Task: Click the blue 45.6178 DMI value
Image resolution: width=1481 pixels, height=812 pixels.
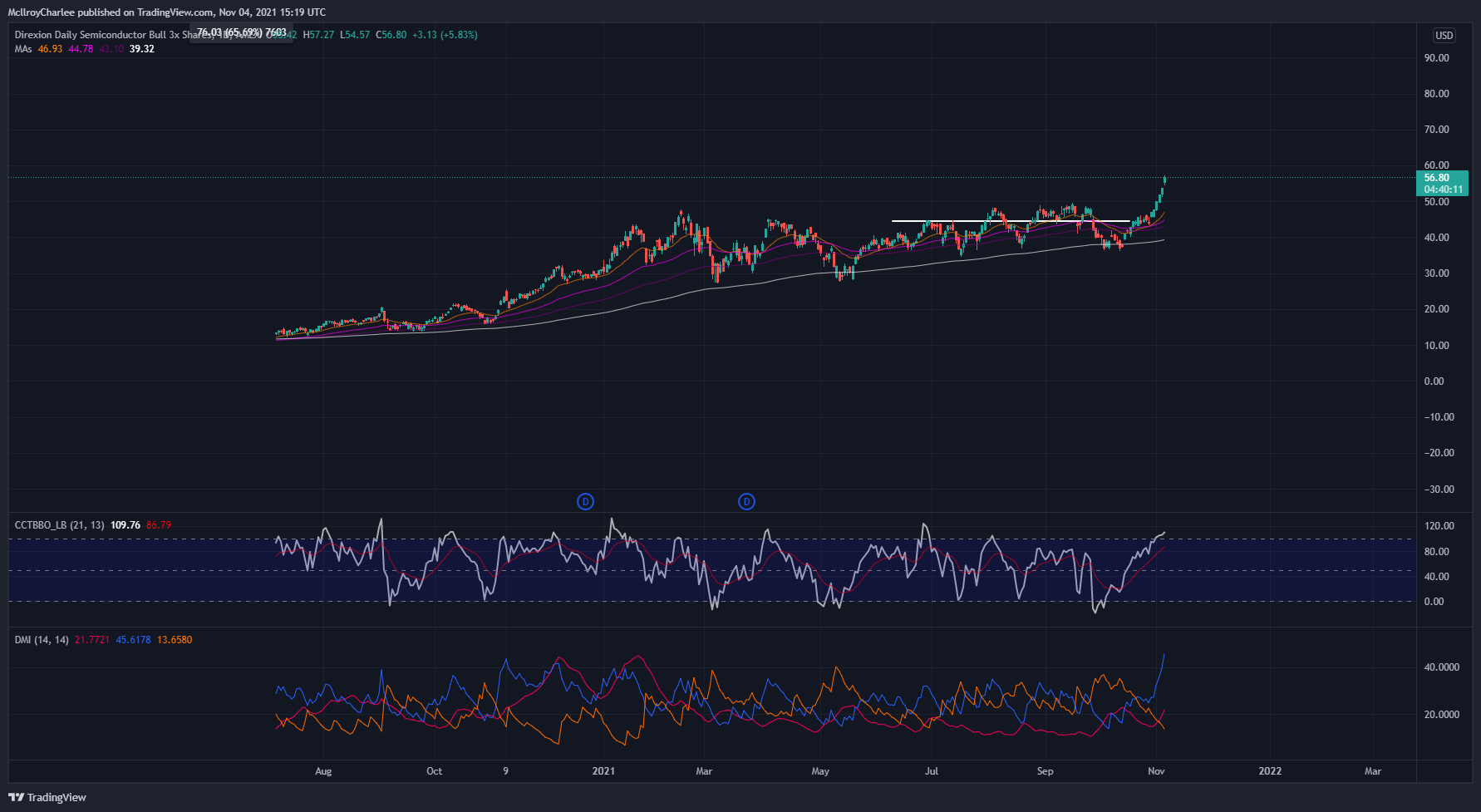Action: tap(133, 640)
